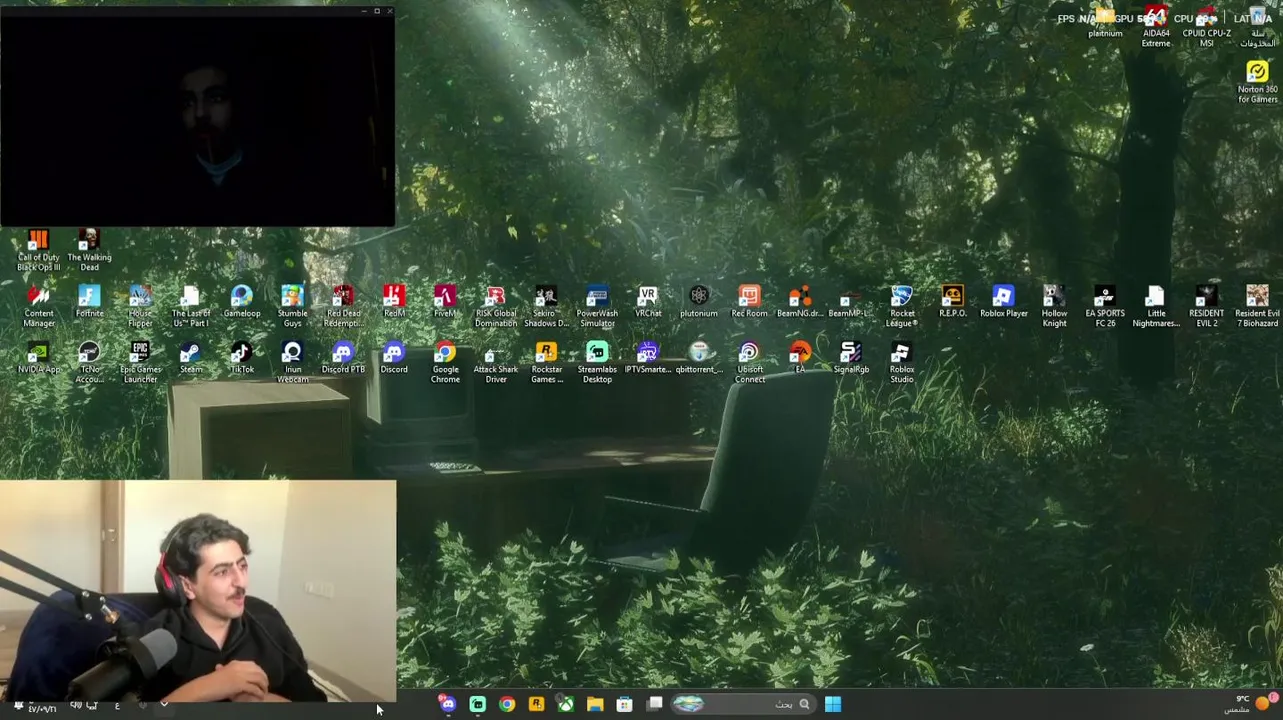
Task: Click the BeamNG.drive desktop icon
Action: pos(800,302)
